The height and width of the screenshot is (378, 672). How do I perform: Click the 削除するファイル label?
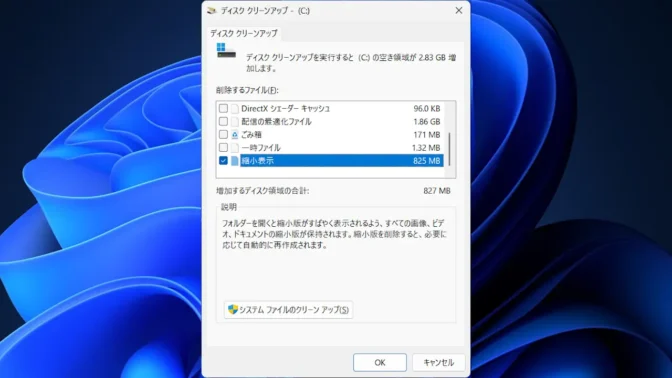point(247,90)
